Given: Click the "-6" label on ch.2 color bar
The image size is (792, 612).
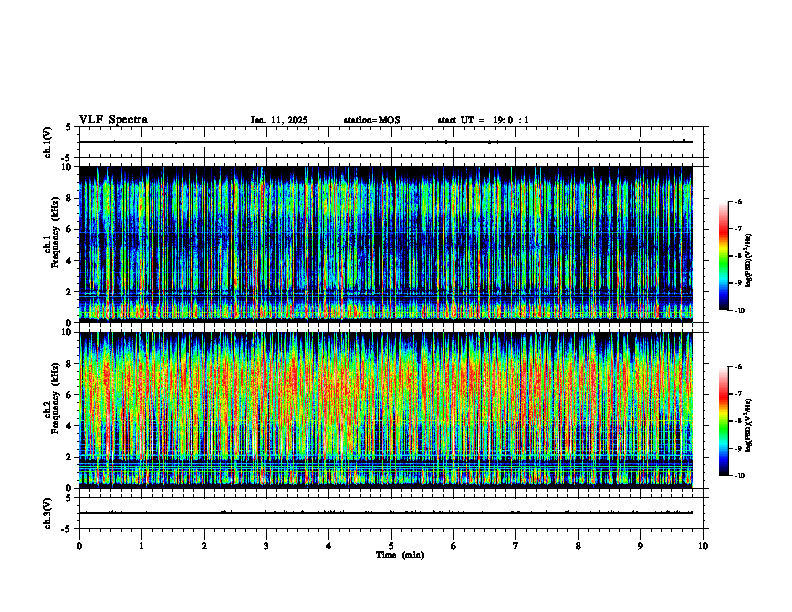Looking at the screenshot, I should 738,367.
